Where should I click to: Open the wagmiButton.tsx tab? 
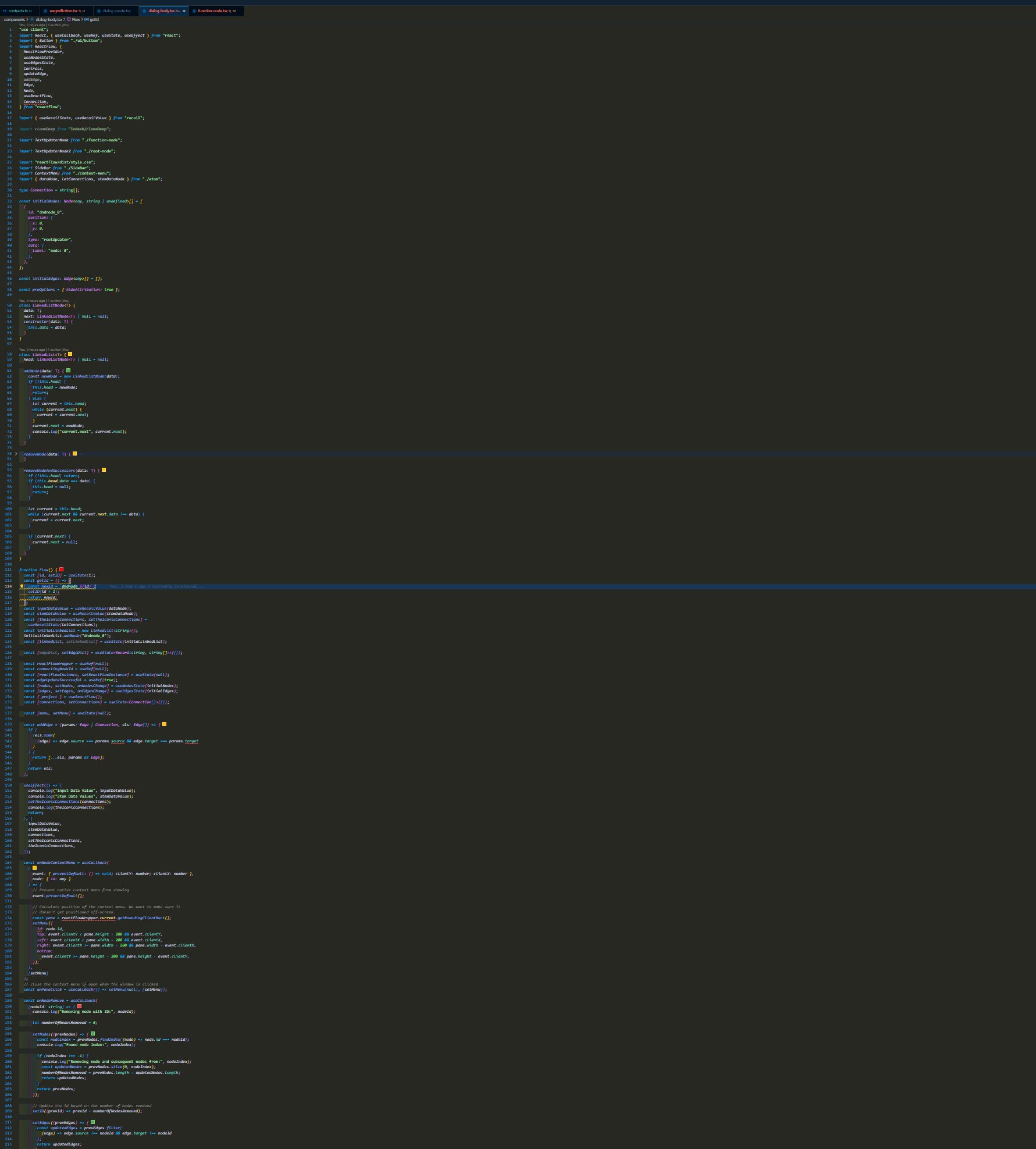tap(66, 11)
